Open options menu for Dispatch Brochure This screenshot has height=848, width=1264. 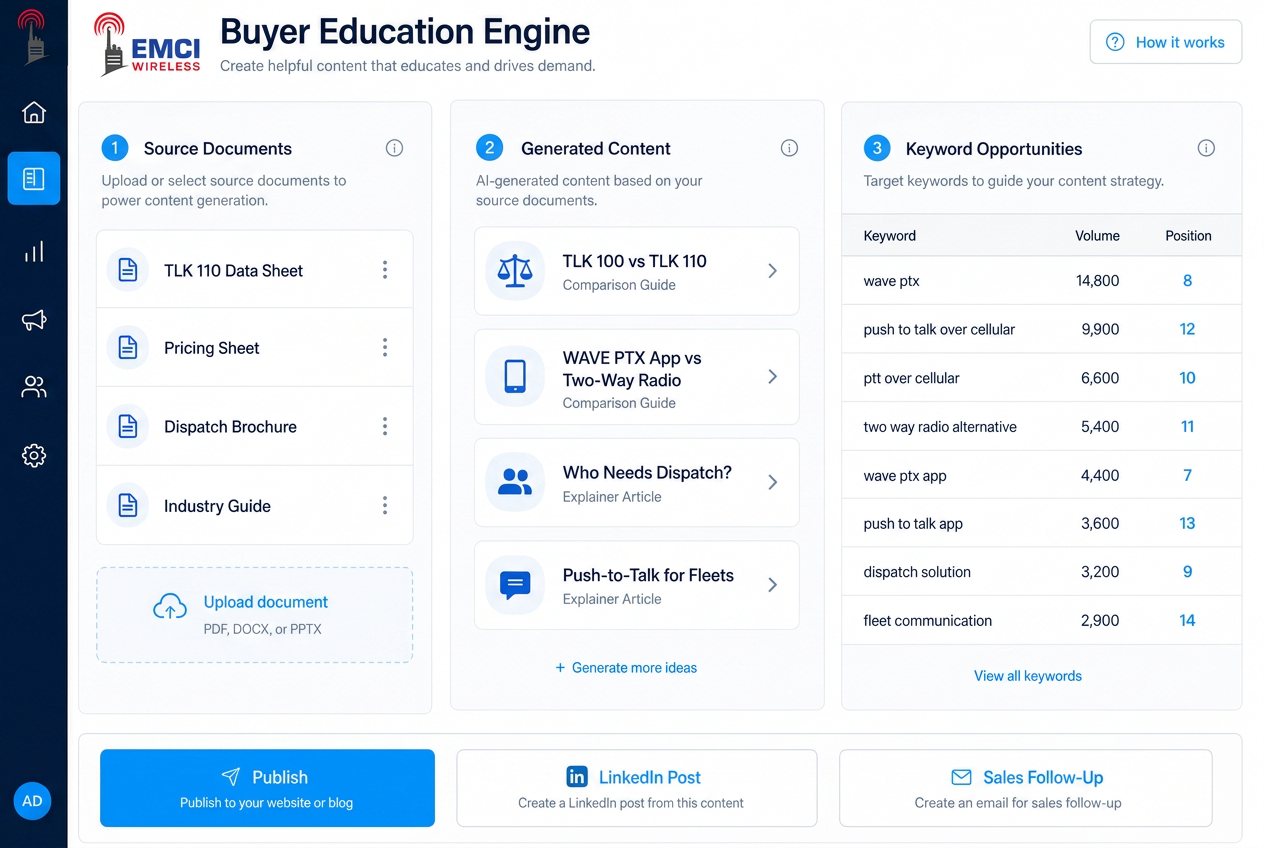[385, 426]
